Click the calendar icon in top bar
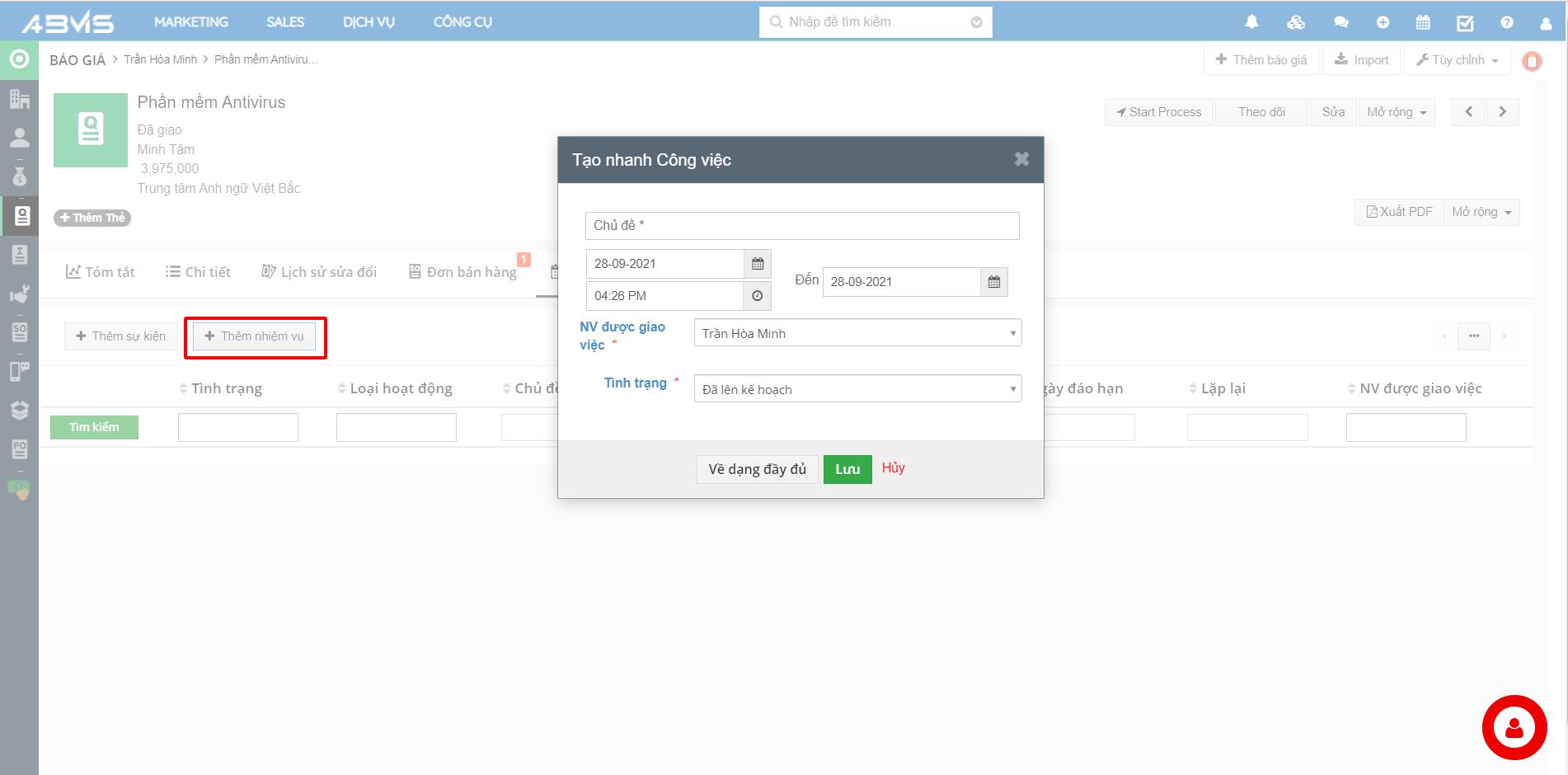 click(x=1423, y=22)
